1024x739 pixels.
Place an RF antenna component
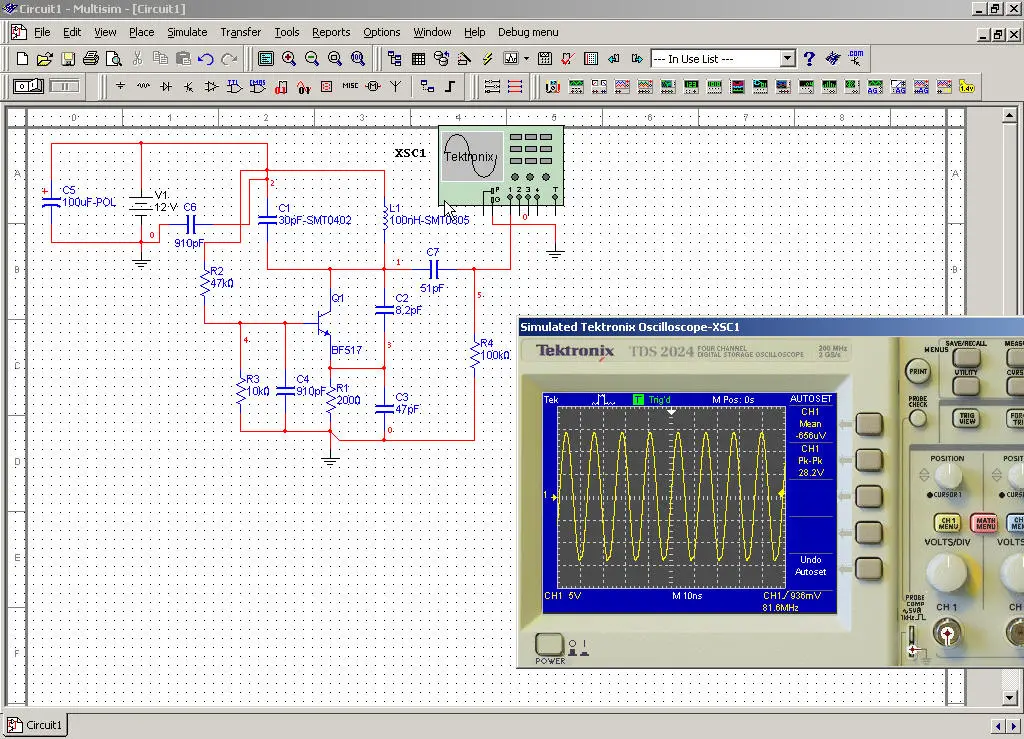396,86
